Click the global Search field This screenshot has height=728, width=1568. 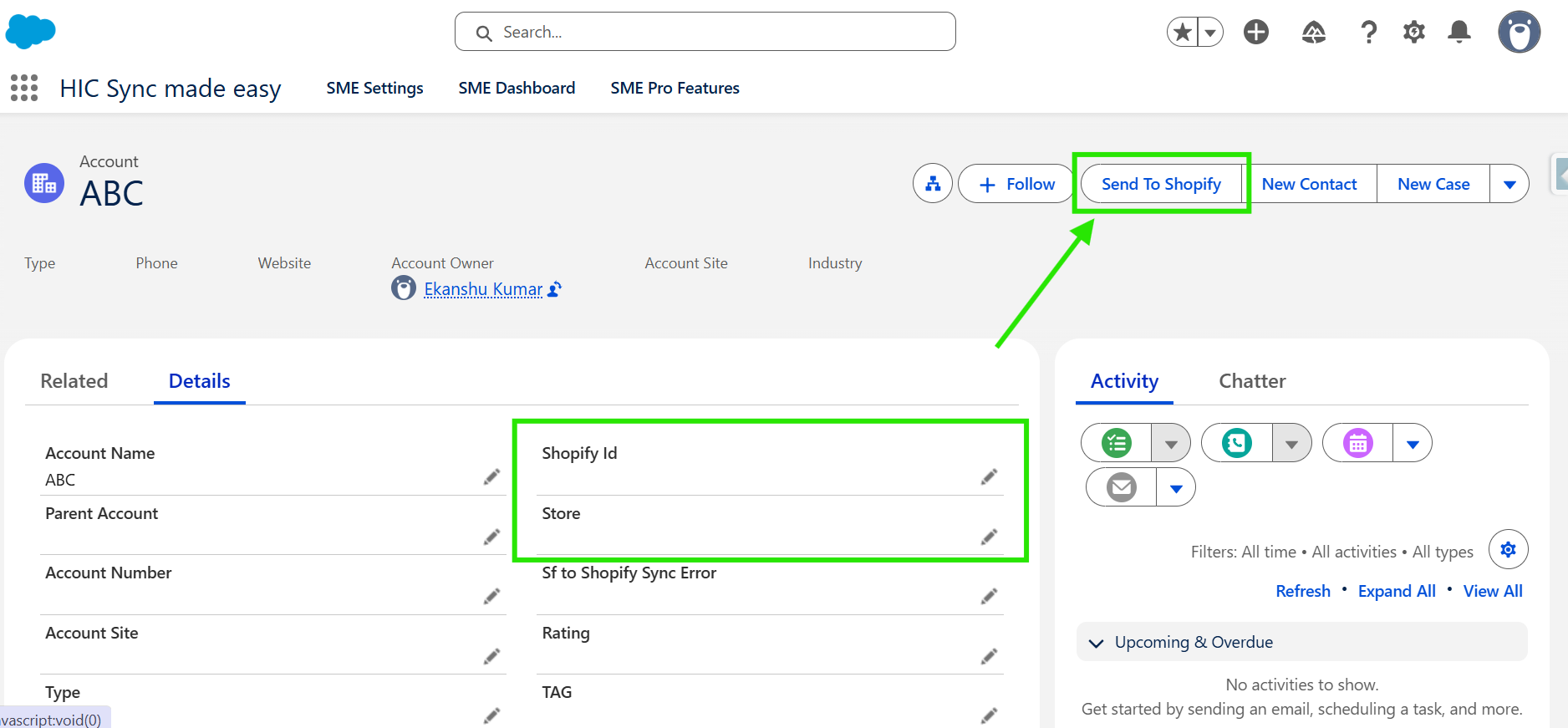click(x=705, y=32)
